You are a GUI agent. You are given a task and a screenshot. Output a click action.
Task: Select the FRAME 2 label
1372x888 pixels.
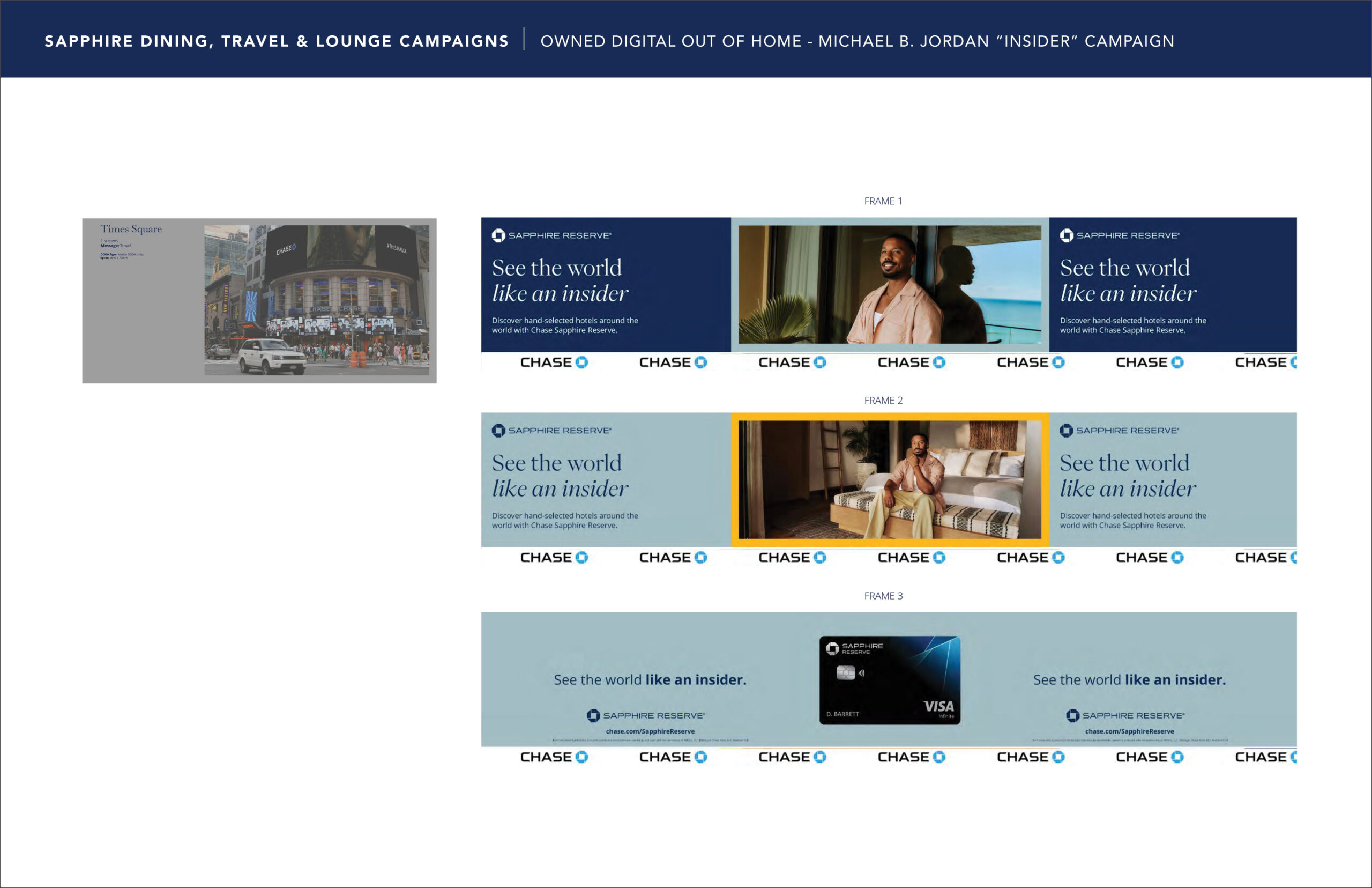(x=883, y=401)
